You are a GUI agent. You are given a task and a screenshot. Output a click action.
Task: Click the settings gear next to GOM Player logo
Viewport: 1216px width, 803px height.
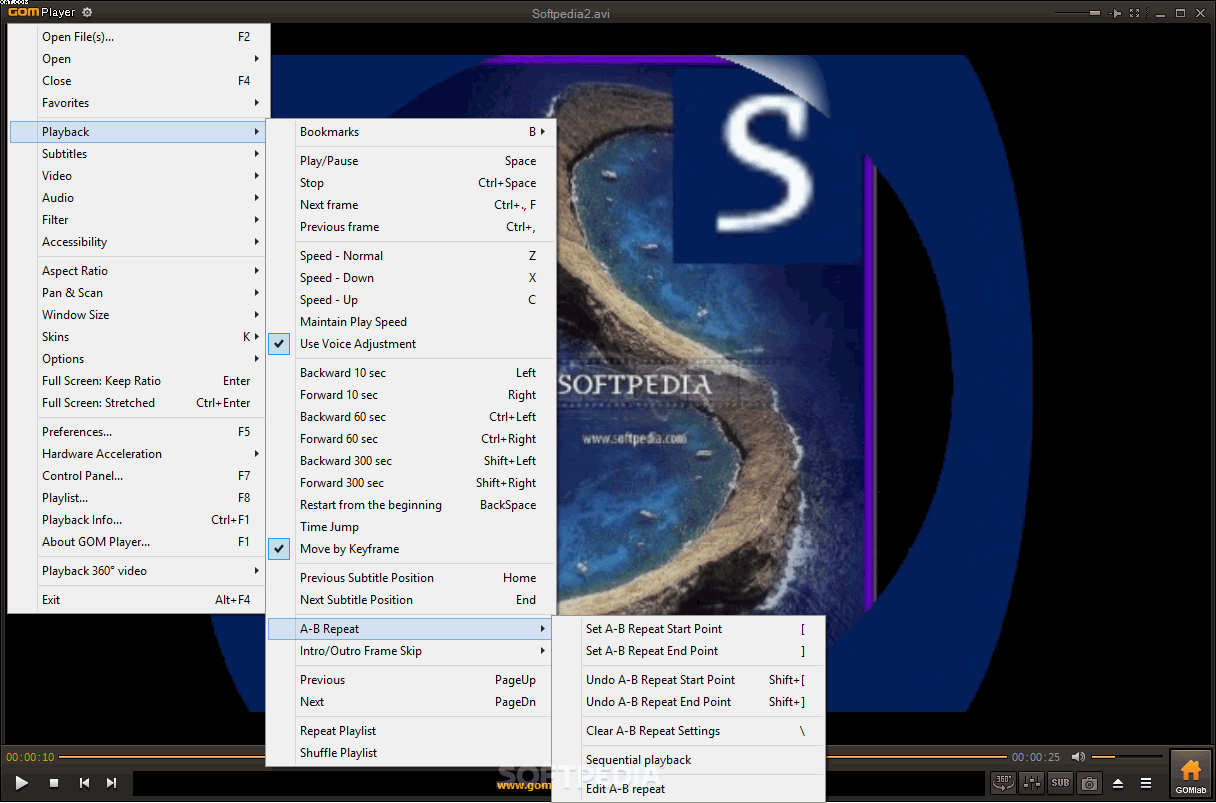pyautogui.click(x=87, y=12)
